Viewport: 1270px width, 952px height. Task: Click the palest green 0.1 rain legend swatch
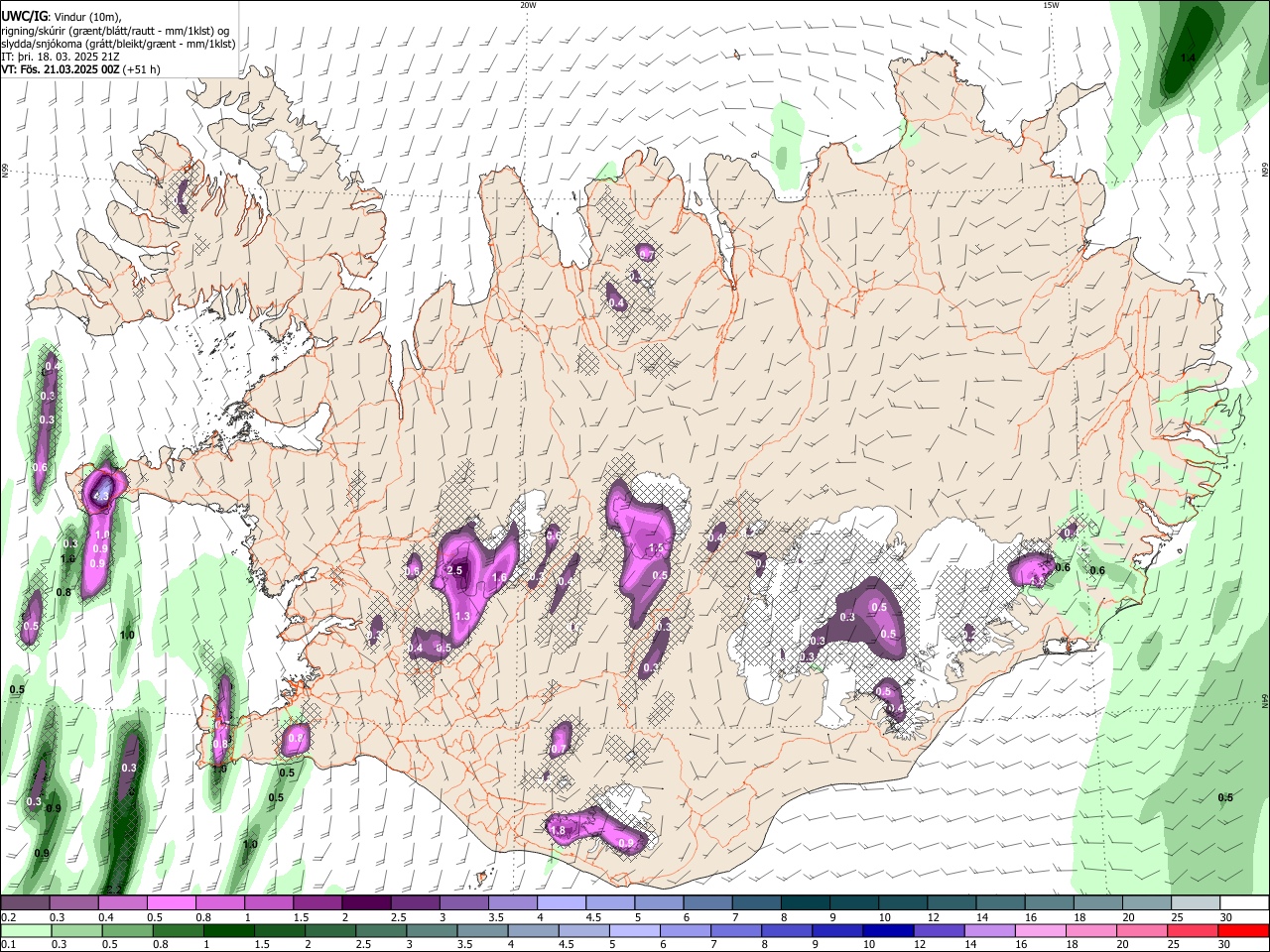pyautogui.click(x=26, y=931)
